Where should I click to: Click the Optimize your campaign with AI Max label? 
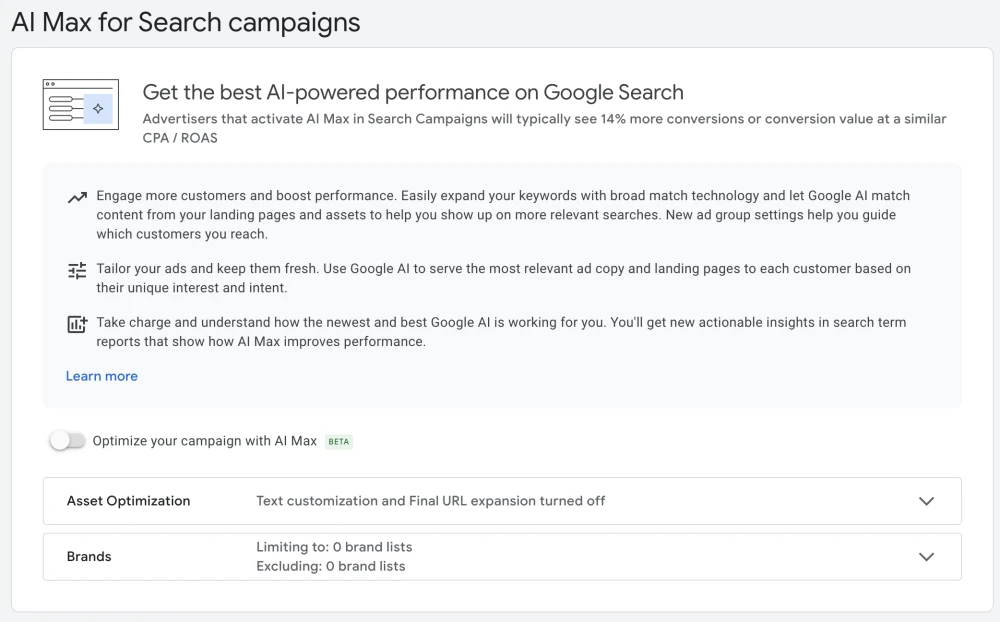click(205, 441)
